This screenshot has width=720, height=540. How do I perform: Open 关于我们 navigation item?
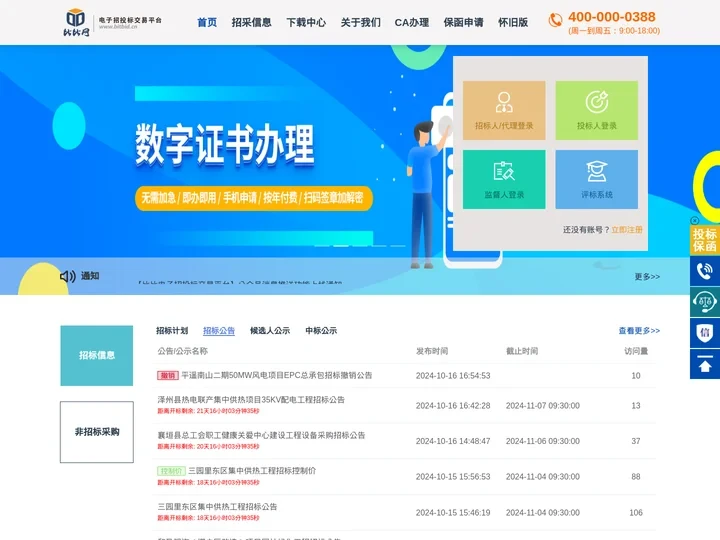tap(360, 22)
